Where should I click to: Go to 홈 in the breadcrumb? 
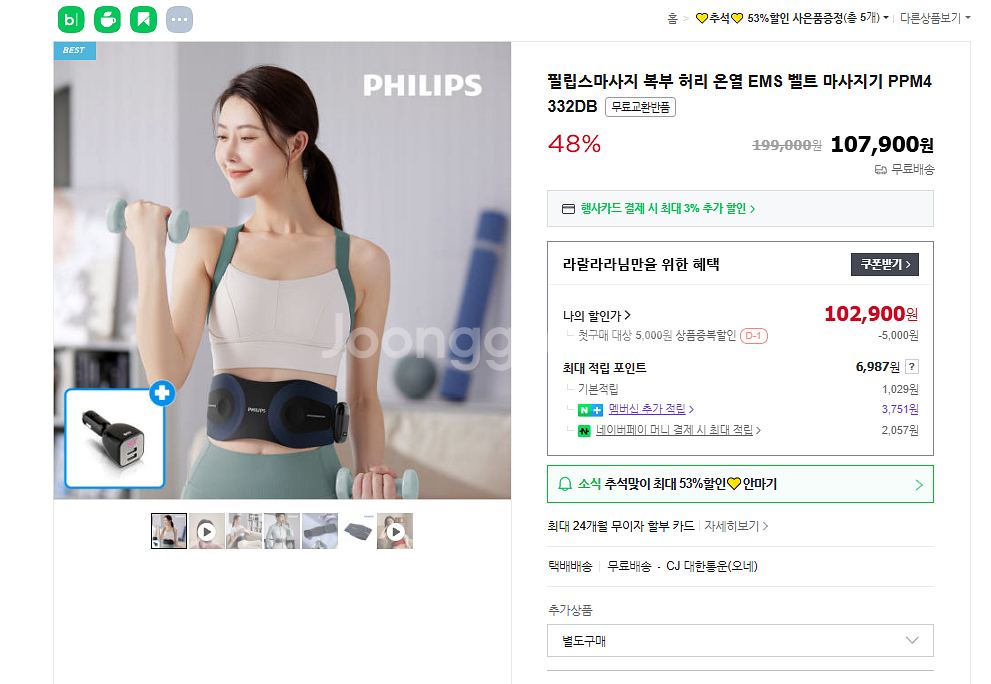coord(672,18)
